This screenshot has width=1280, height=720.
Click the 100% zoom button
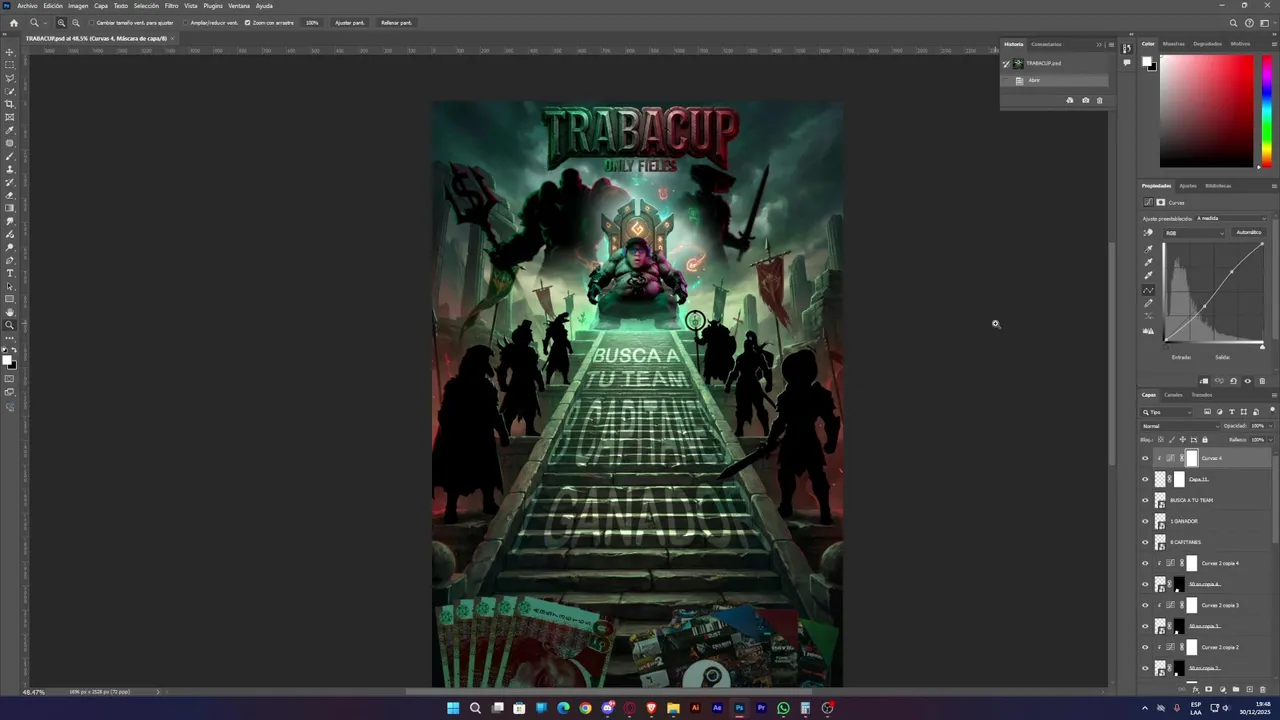click(x=312, y=22)
